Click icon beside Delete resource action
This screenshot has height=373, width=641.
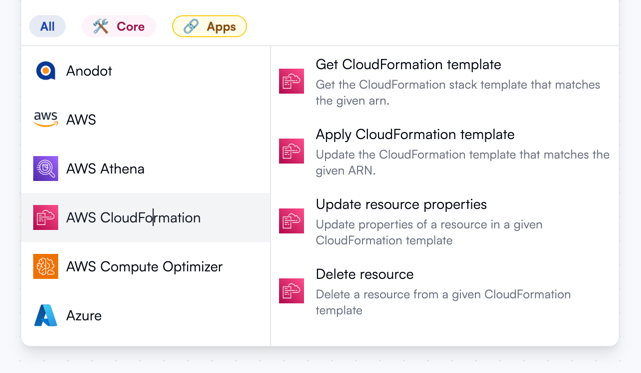tap(291, 291)
